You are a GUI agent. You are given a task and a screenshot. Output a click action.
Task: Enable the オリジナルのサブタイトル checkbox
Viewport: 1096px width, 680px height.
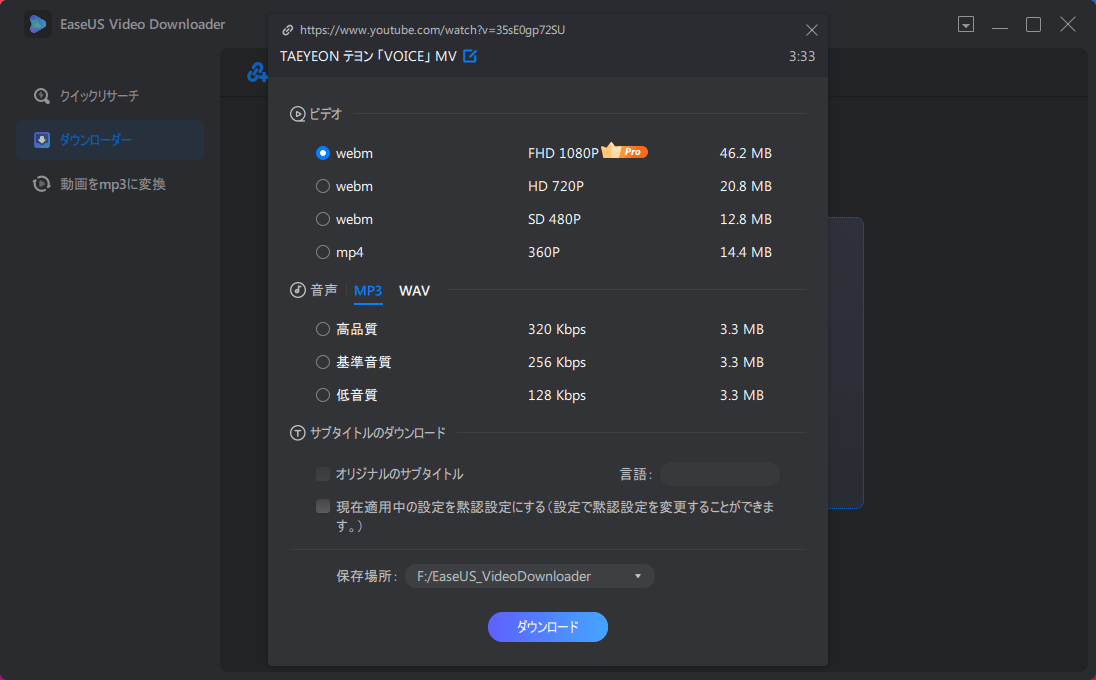[x=322, y=474]
